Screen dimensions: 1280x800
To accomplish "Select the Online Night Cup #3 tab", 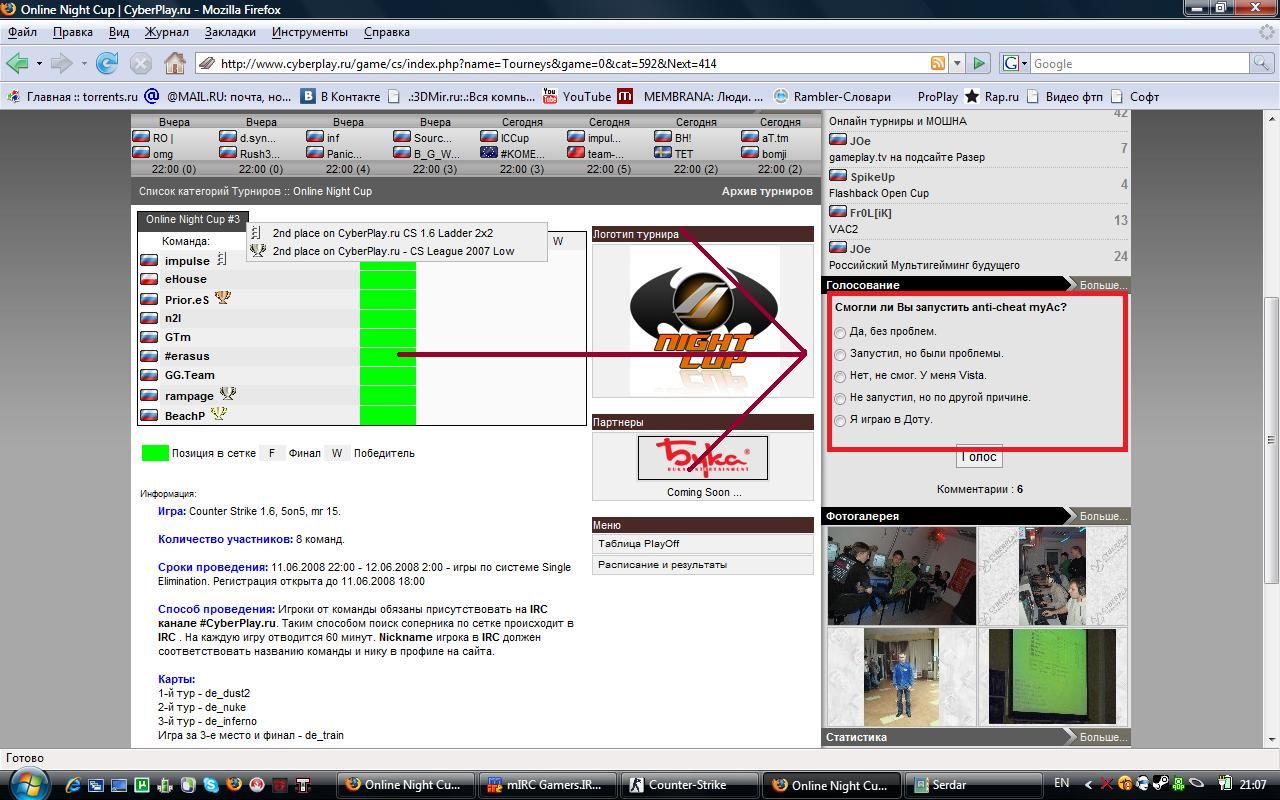I will (192, 219).
